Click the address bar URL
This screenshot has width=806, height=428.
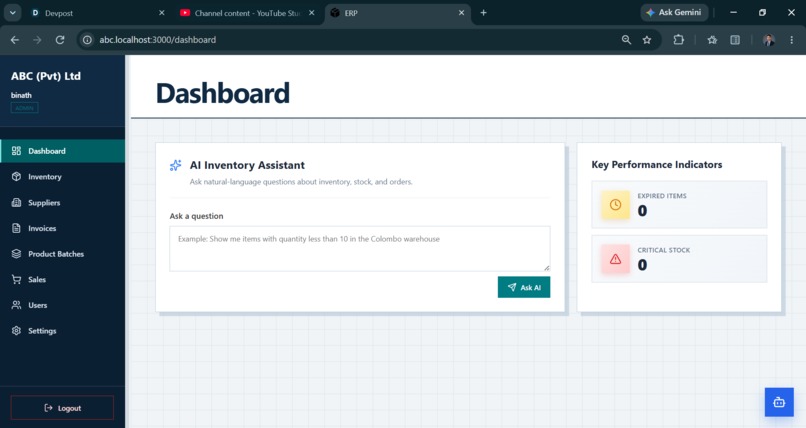pos(158,40)
